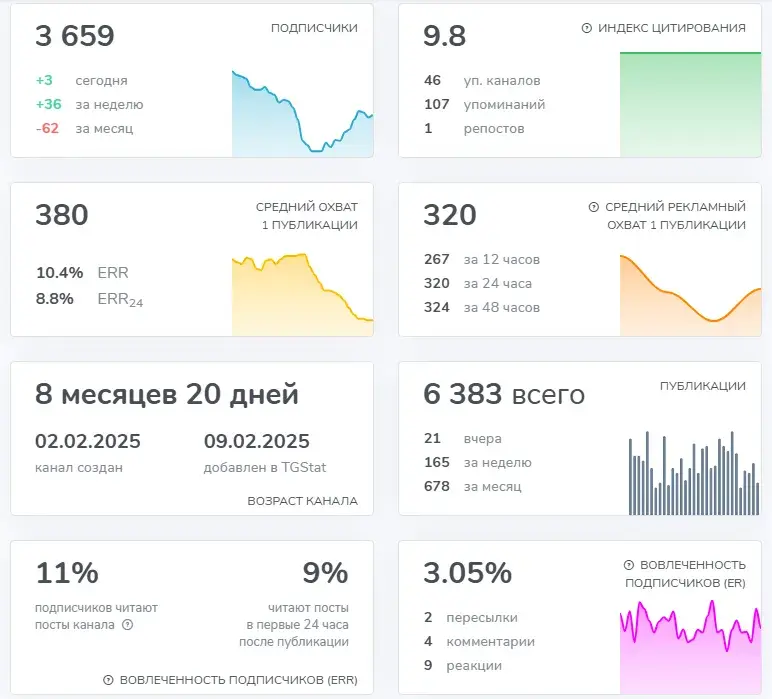The width and height of the screenshot is (772, 699).
Task: Click help icon before ВОВЛЕЧЕННОСТЬ ПОДПИСЧИКОВ (ERR)
Action: click(108, 680)
